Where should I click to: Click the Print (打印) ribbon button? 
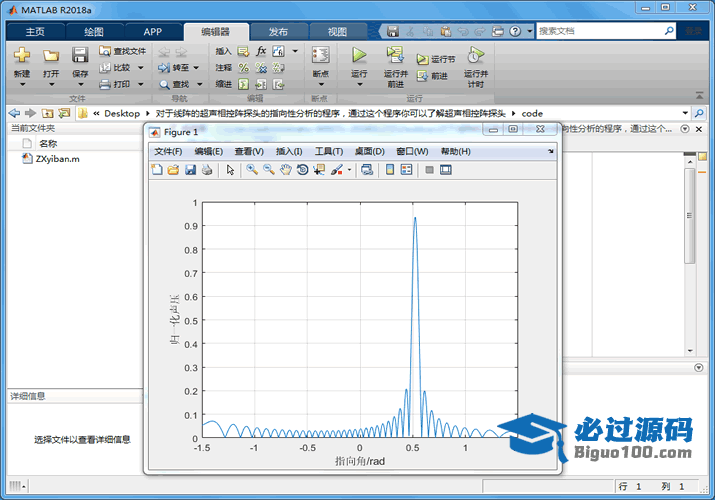click(x=115, y=84)
